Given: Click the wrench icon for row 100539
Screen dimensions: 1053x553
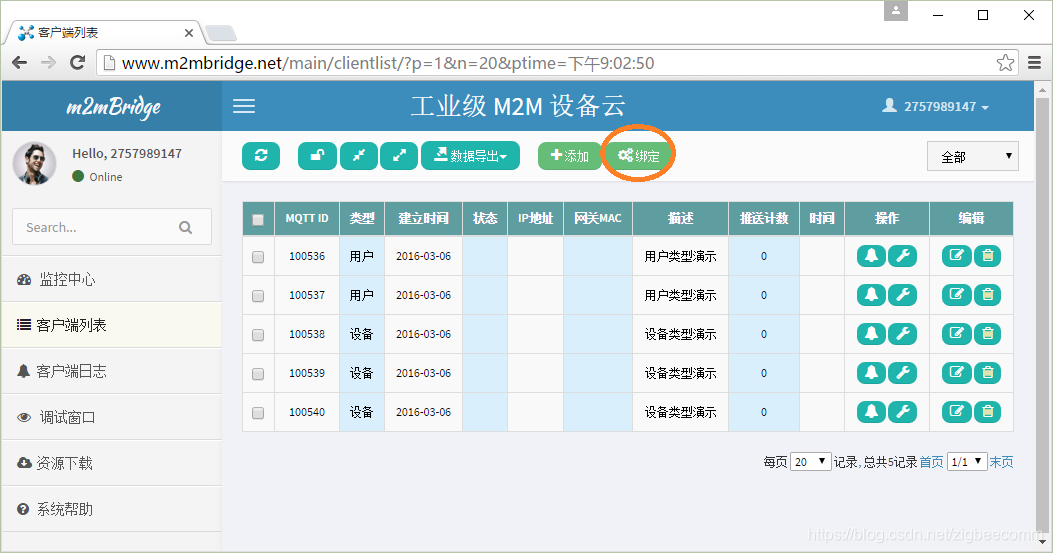Looking at the screenshot, I should pyautogui.click(x=902, y=373).
